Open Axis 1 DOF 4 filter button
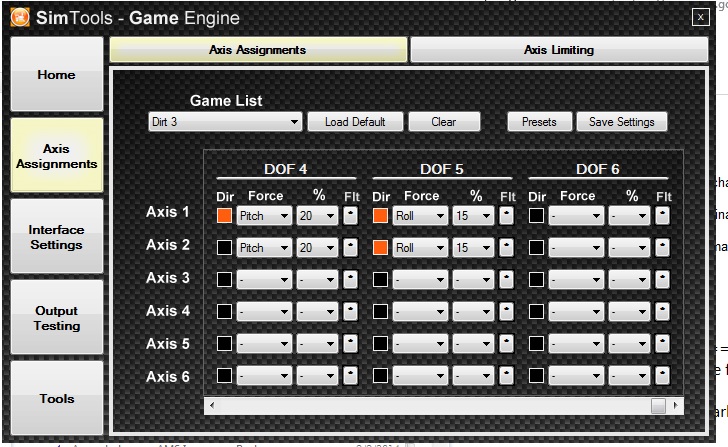 click(x=351, y=216)
